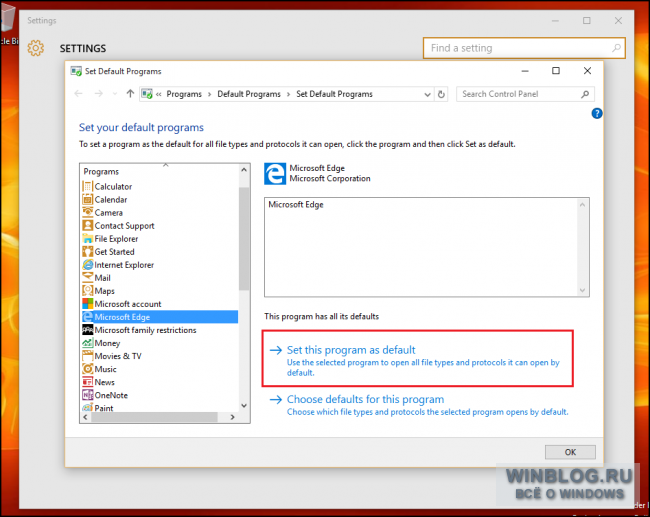
Task: Click the Calculator icon in Programs list
Action: pyautogui.click(x=87, y=187)
